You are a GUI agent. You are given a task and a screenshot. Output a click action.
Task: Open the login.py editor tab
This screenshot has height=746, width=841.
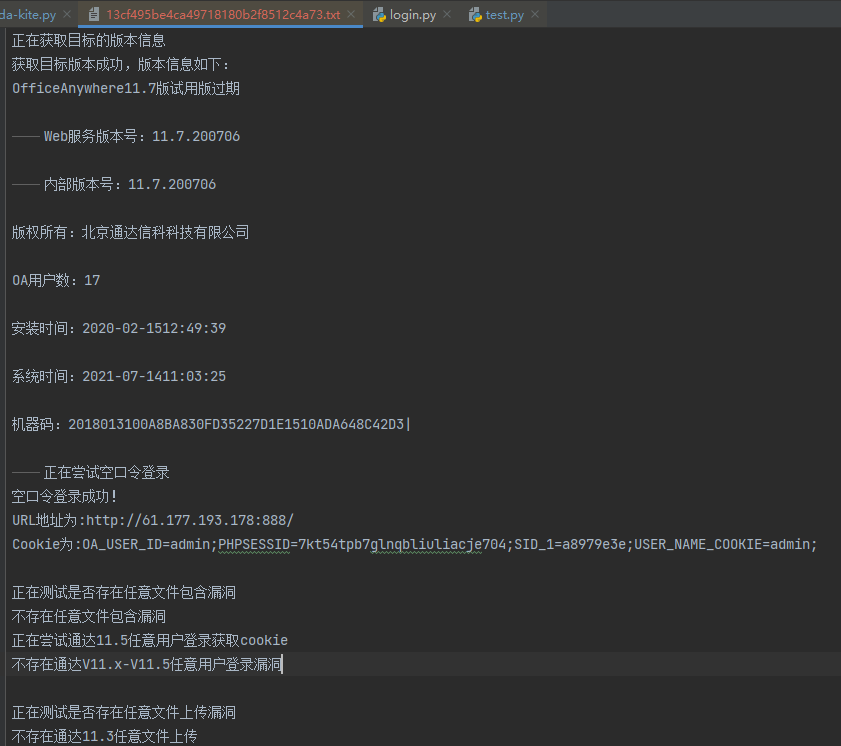point(412,14)
